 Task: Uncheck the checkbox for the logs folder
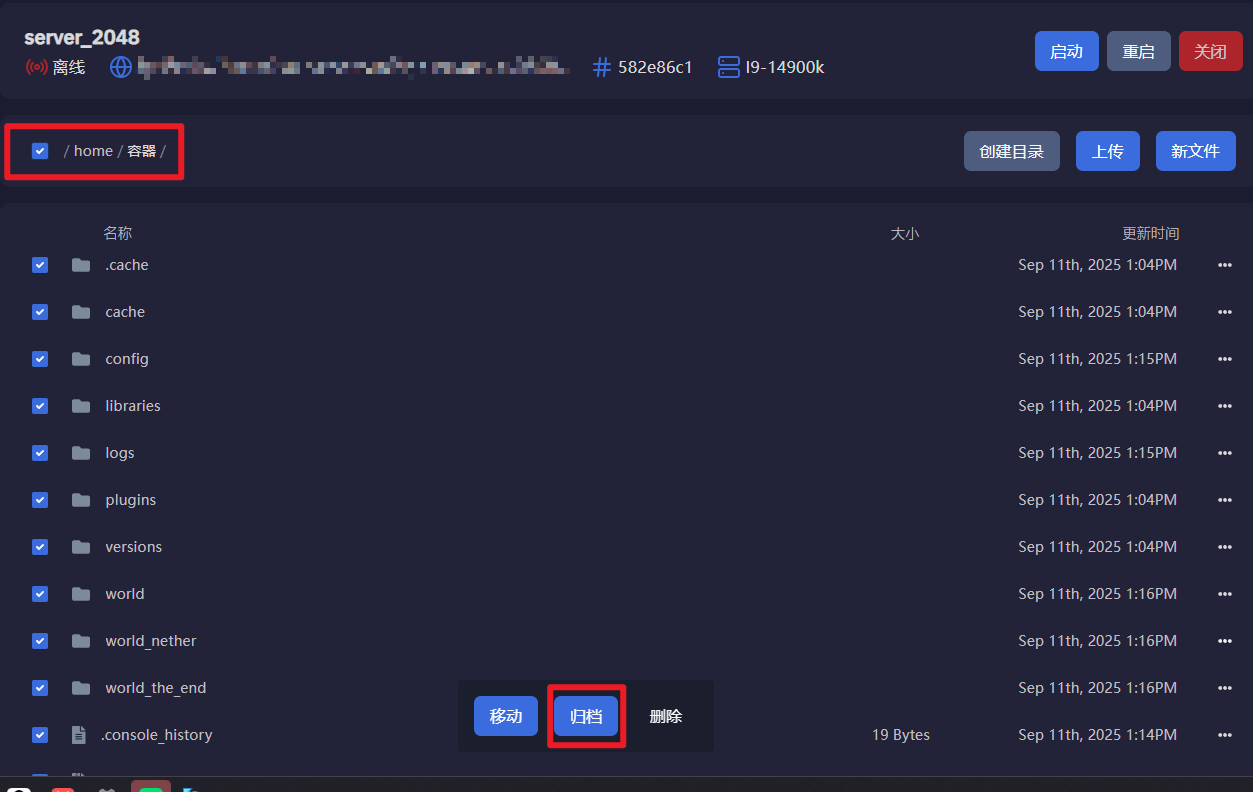pos(40,453)
